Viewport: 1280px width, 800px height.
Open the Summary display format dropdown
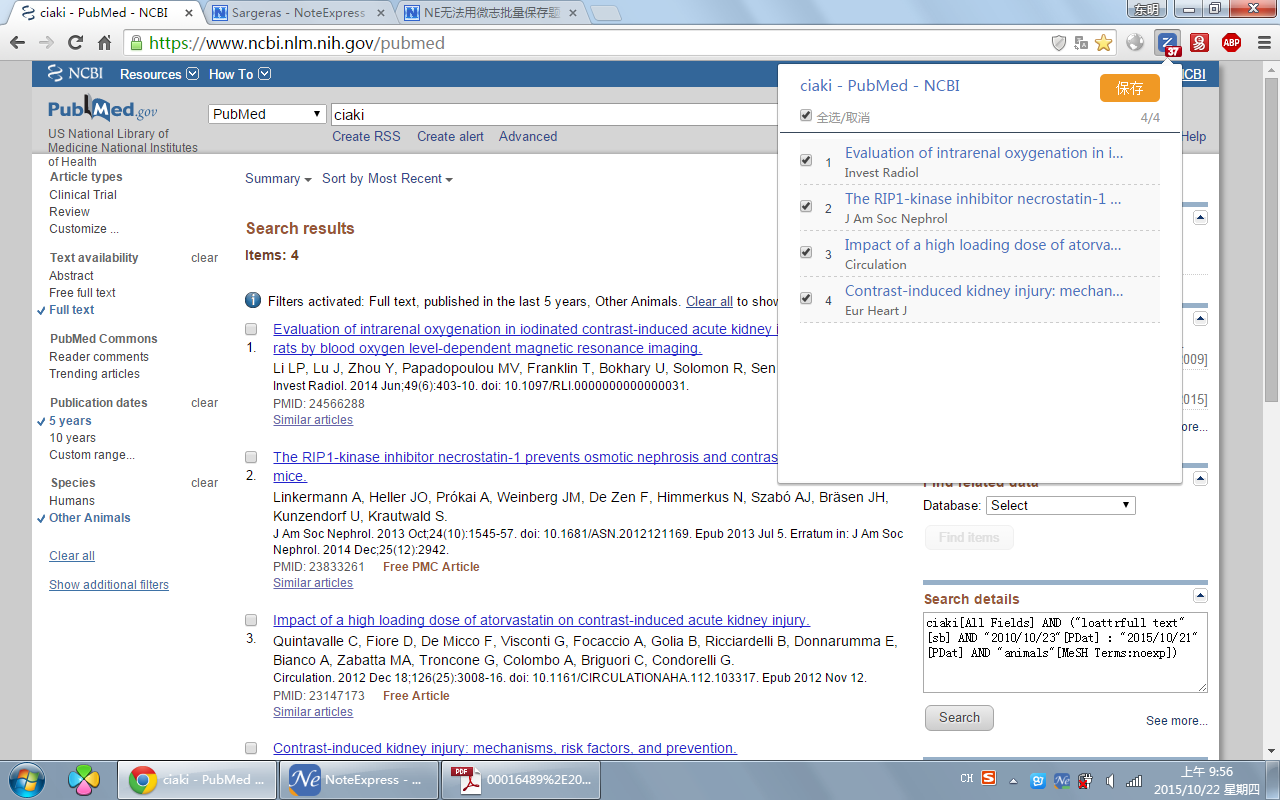coord(278,179)
